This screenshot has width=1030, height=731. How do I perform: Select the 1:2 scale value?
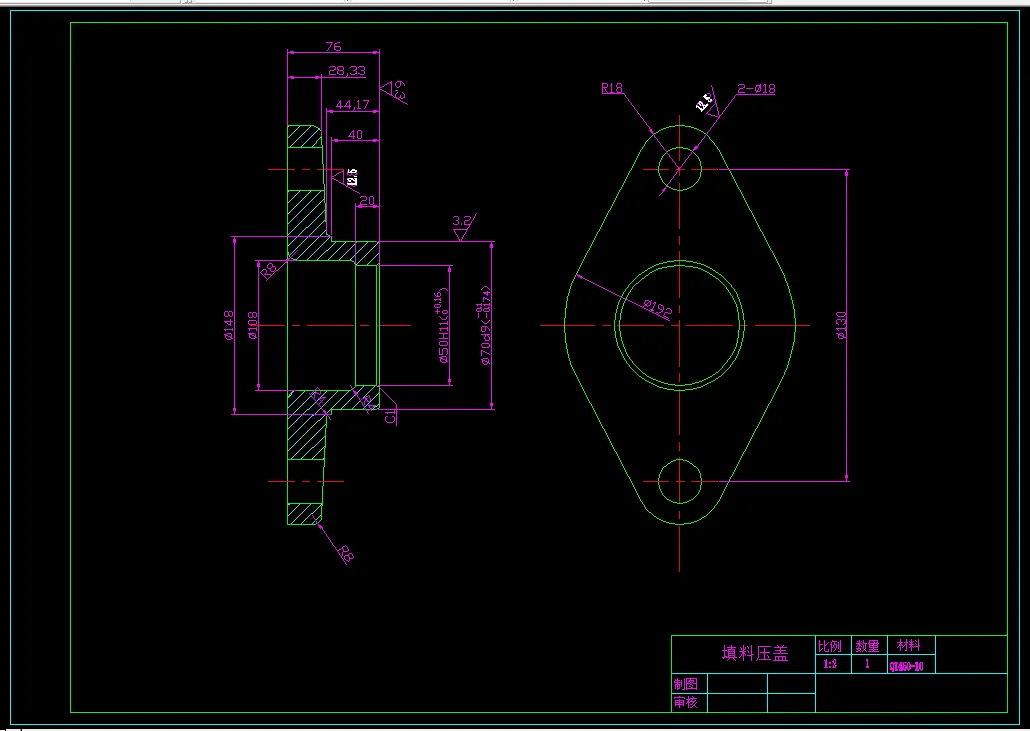point(830,664)
